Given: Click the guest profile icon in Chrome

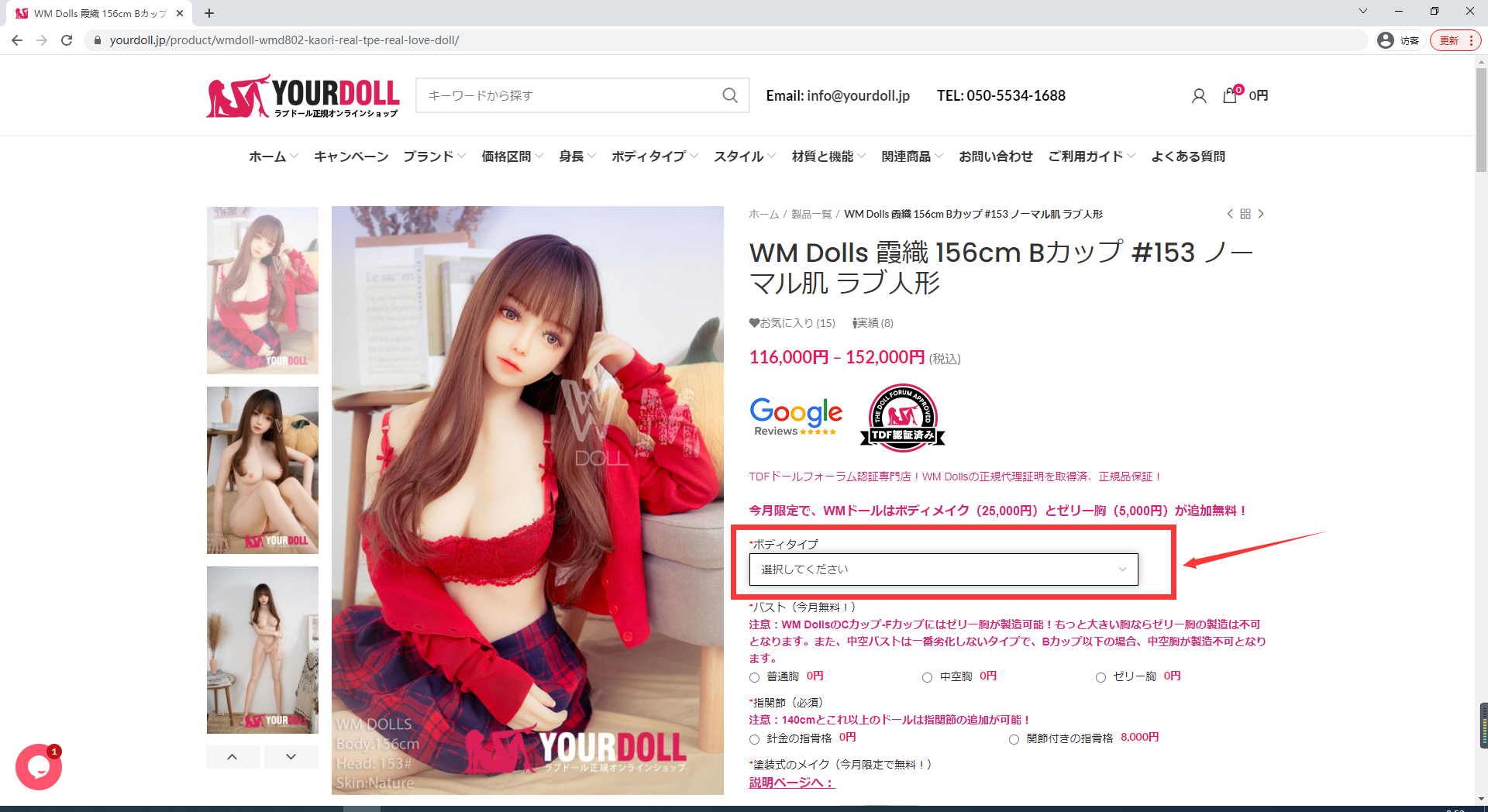Looking at the screenshot, I should (1386, 40).
